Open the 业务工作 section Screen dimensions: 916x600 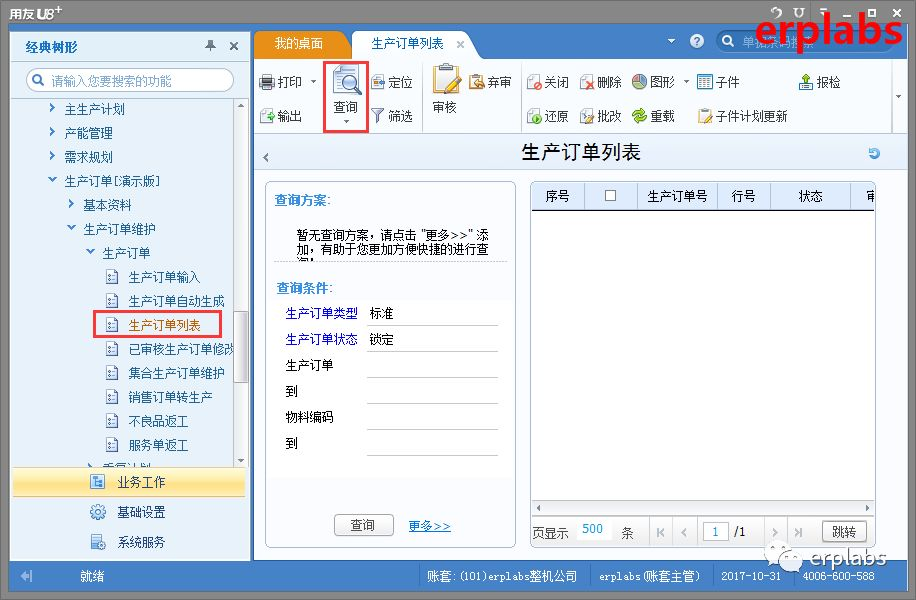tap(129, 482)
